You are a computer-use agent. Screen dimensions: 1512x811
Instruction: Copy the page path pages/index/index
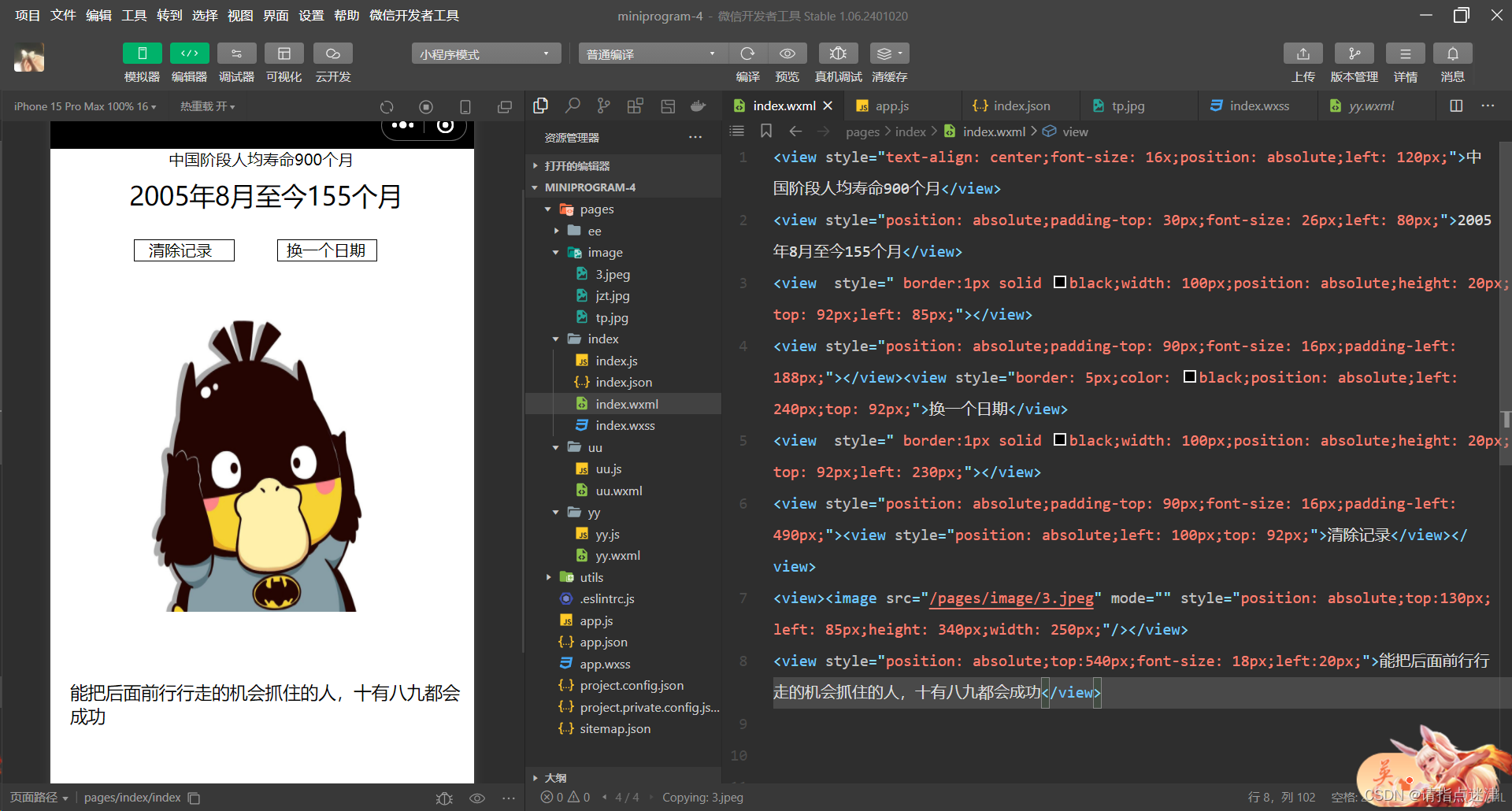[194, 798]
